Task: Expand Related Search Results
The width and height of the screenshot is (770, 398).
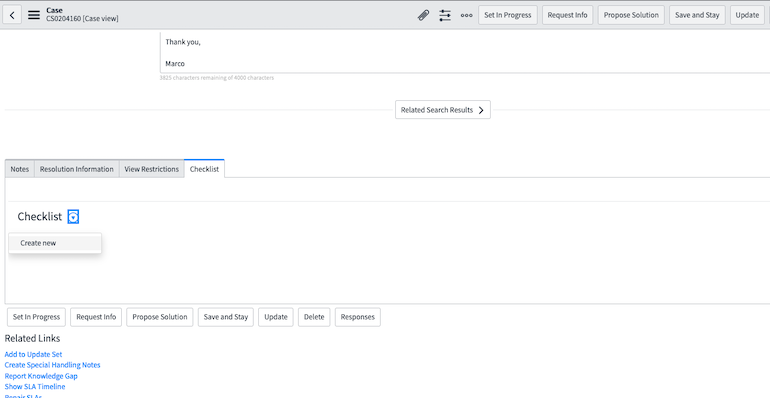Action: point(442,110)
